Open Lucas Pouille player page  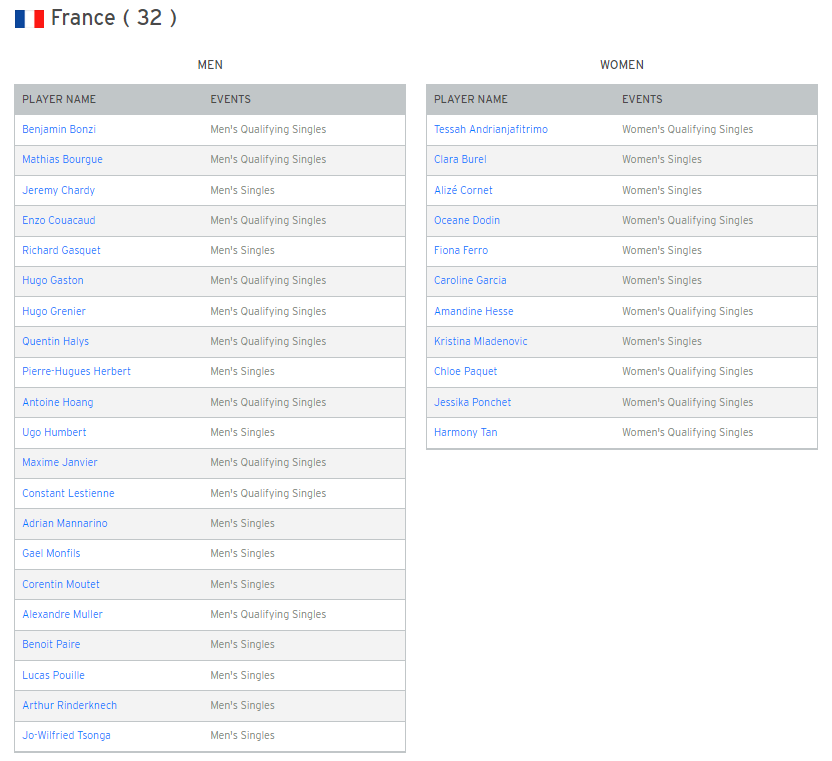pyautogui.click(x=53, y=676)
